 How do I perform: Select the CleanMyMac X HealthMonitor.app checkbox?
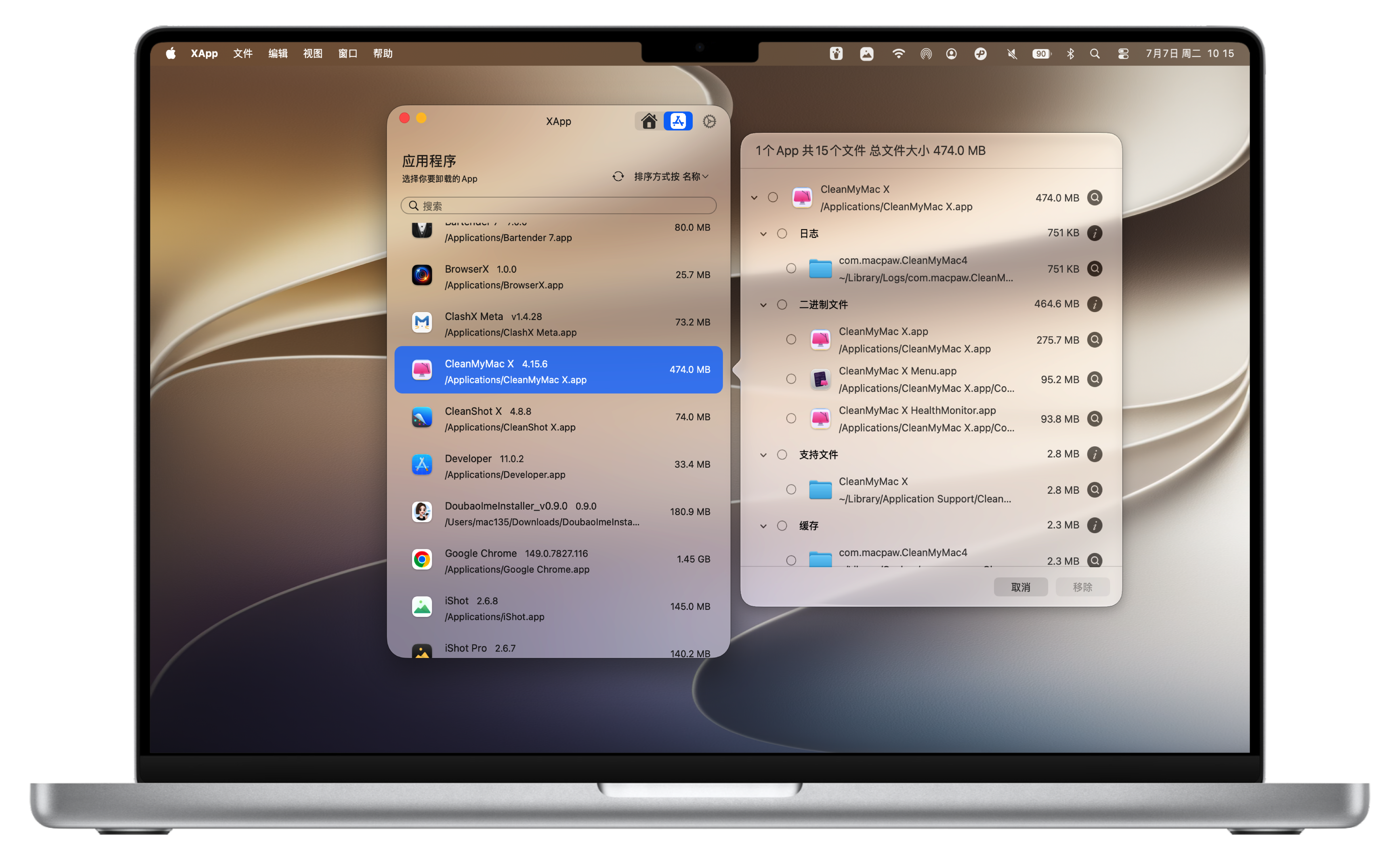(791, 418)
